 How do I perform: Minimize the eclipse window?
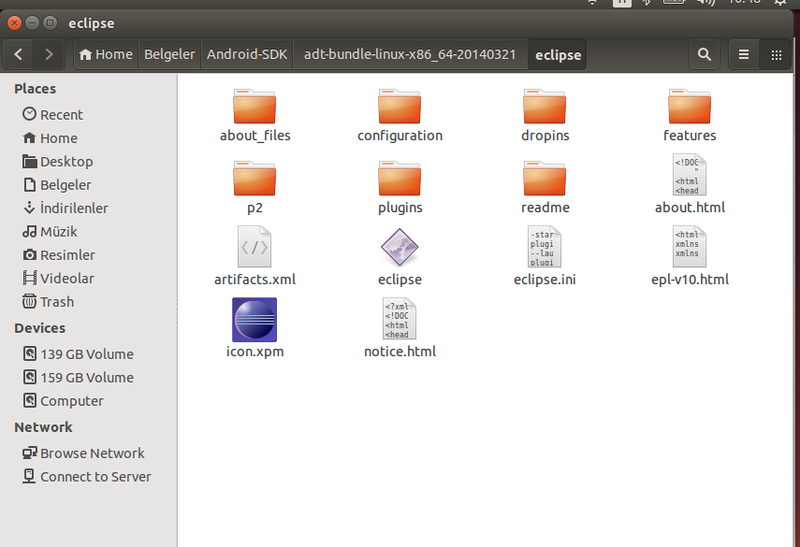(x=32, y=23)
